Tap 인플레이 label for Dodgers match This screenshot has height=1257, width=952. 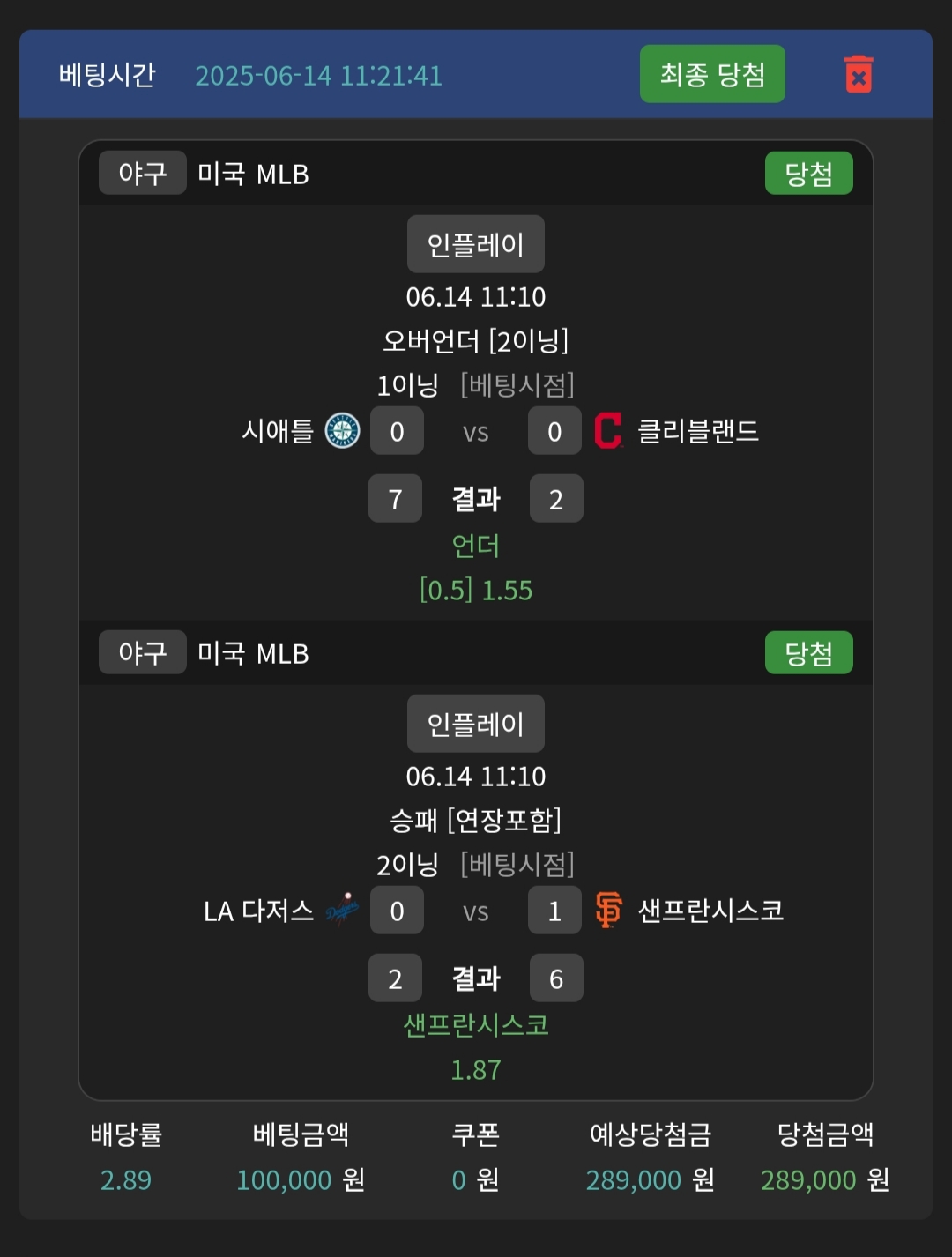pyautogui.click(x=475, y=724)
